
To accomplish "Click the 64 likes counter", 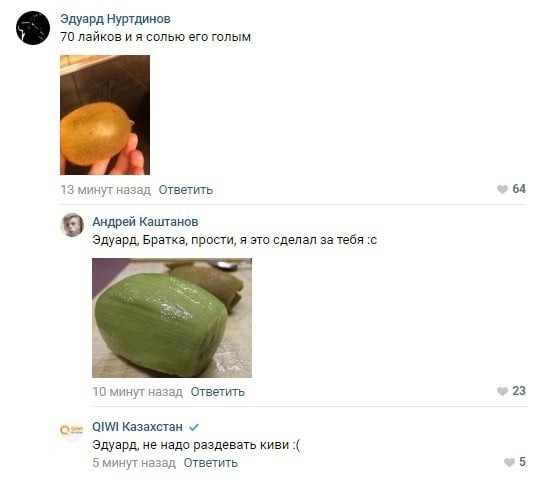I will coord(519,189).
